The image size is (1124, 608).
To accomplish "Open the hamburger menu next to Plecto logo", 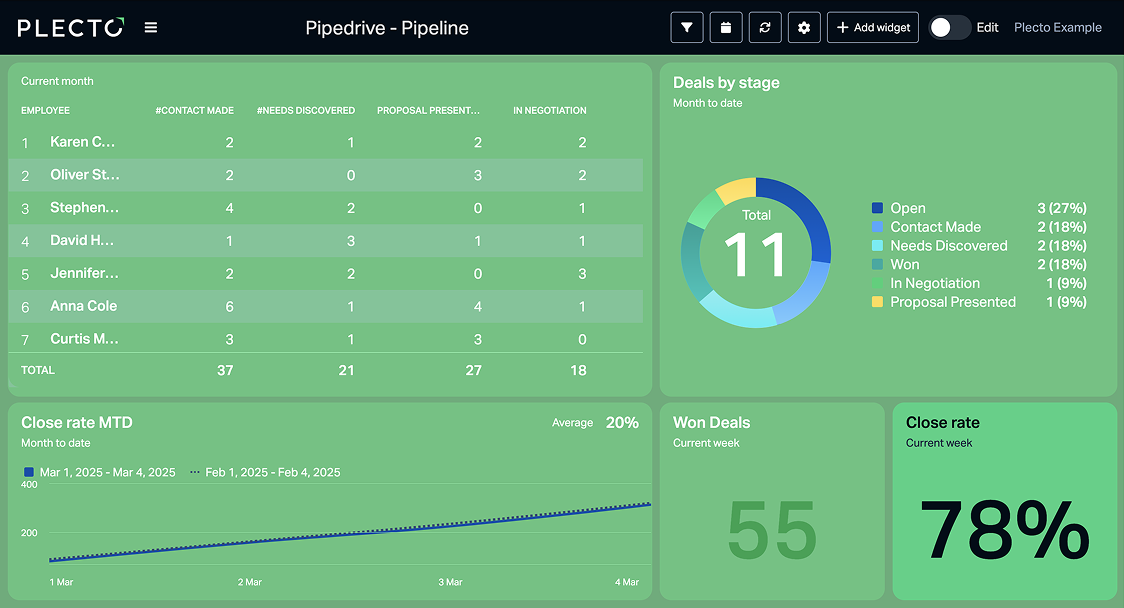I will tap(151, 27).
